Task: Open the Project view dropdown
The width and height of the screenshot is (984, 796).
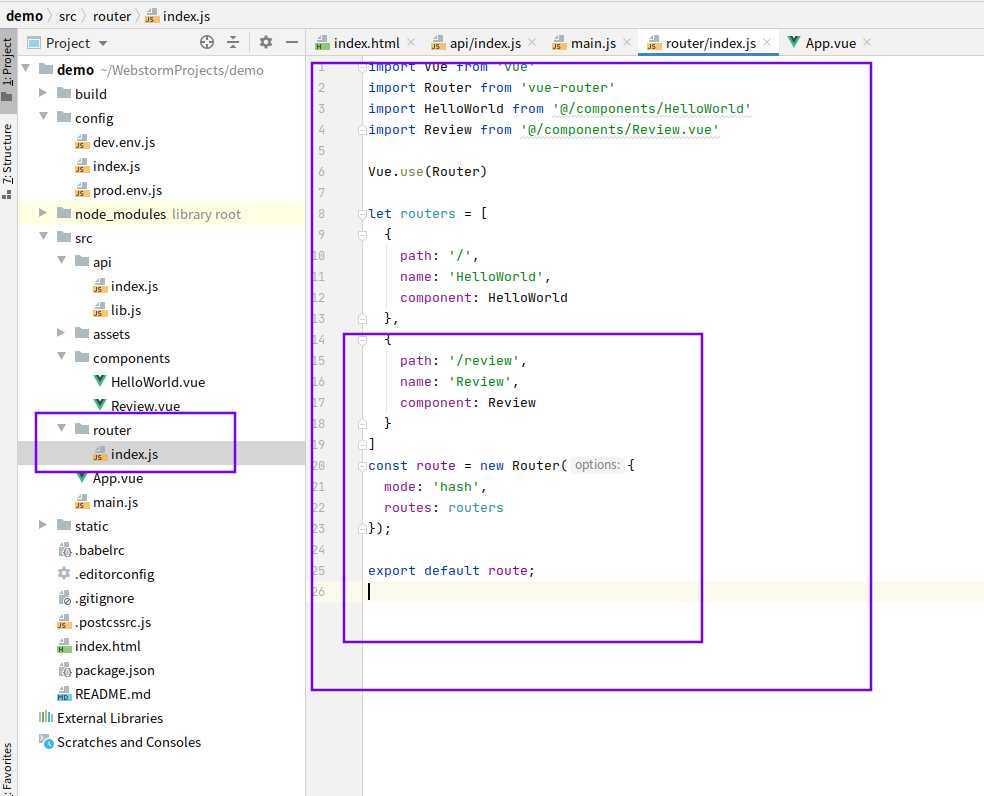Action: click(103, 43)
